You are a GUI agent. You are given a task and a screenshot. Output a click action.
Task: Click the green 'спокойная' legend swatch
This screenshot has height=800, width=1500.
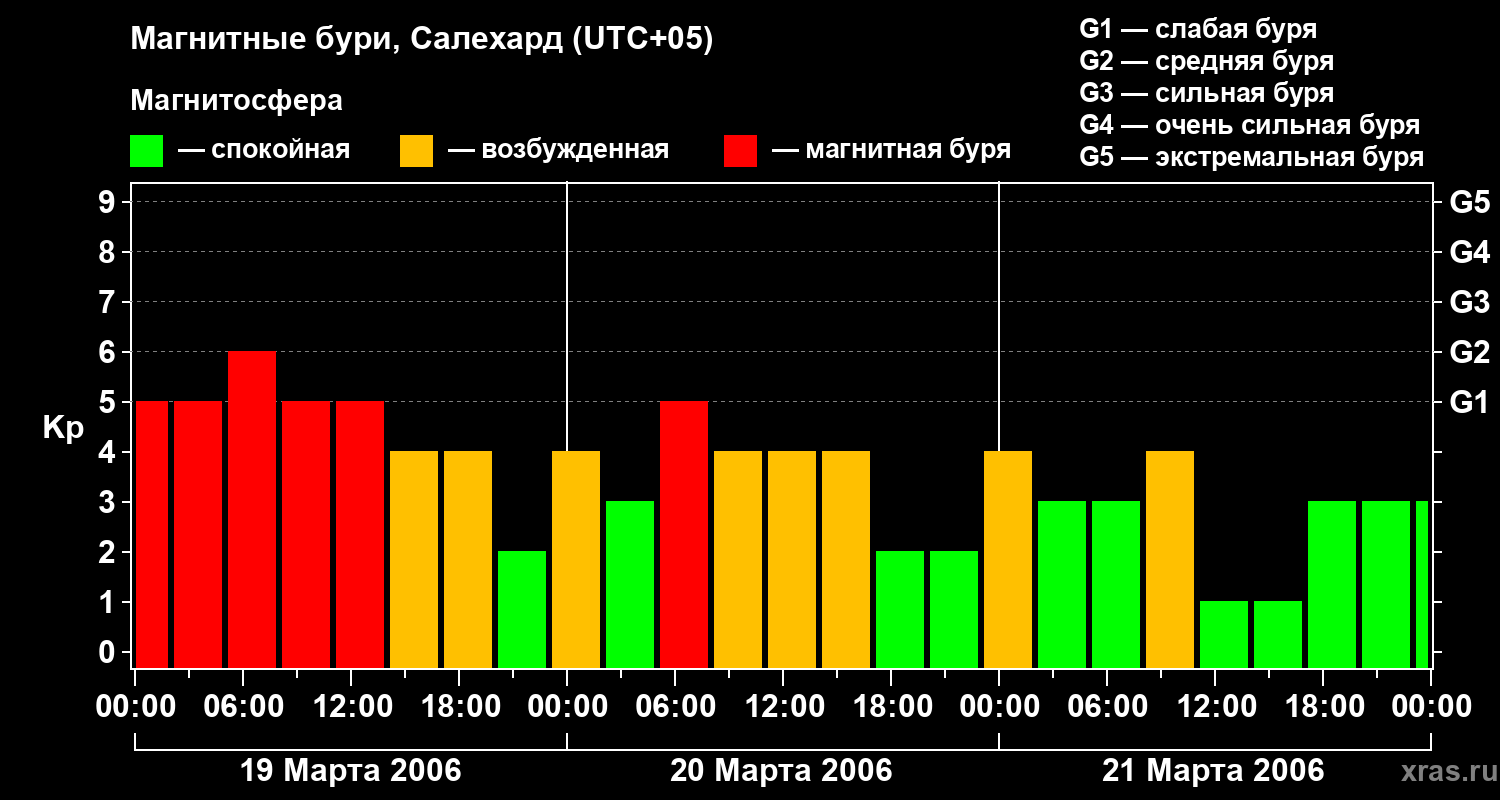[147, 151]
